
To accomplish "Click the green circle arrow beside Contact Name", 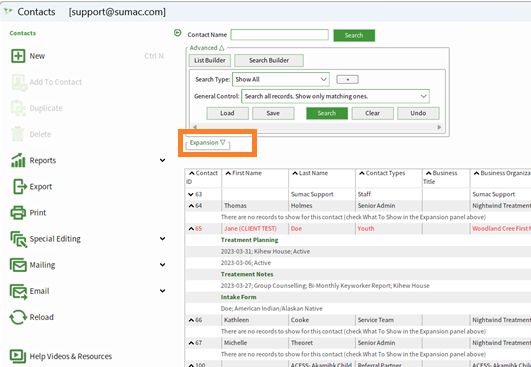I will (177, 33).
